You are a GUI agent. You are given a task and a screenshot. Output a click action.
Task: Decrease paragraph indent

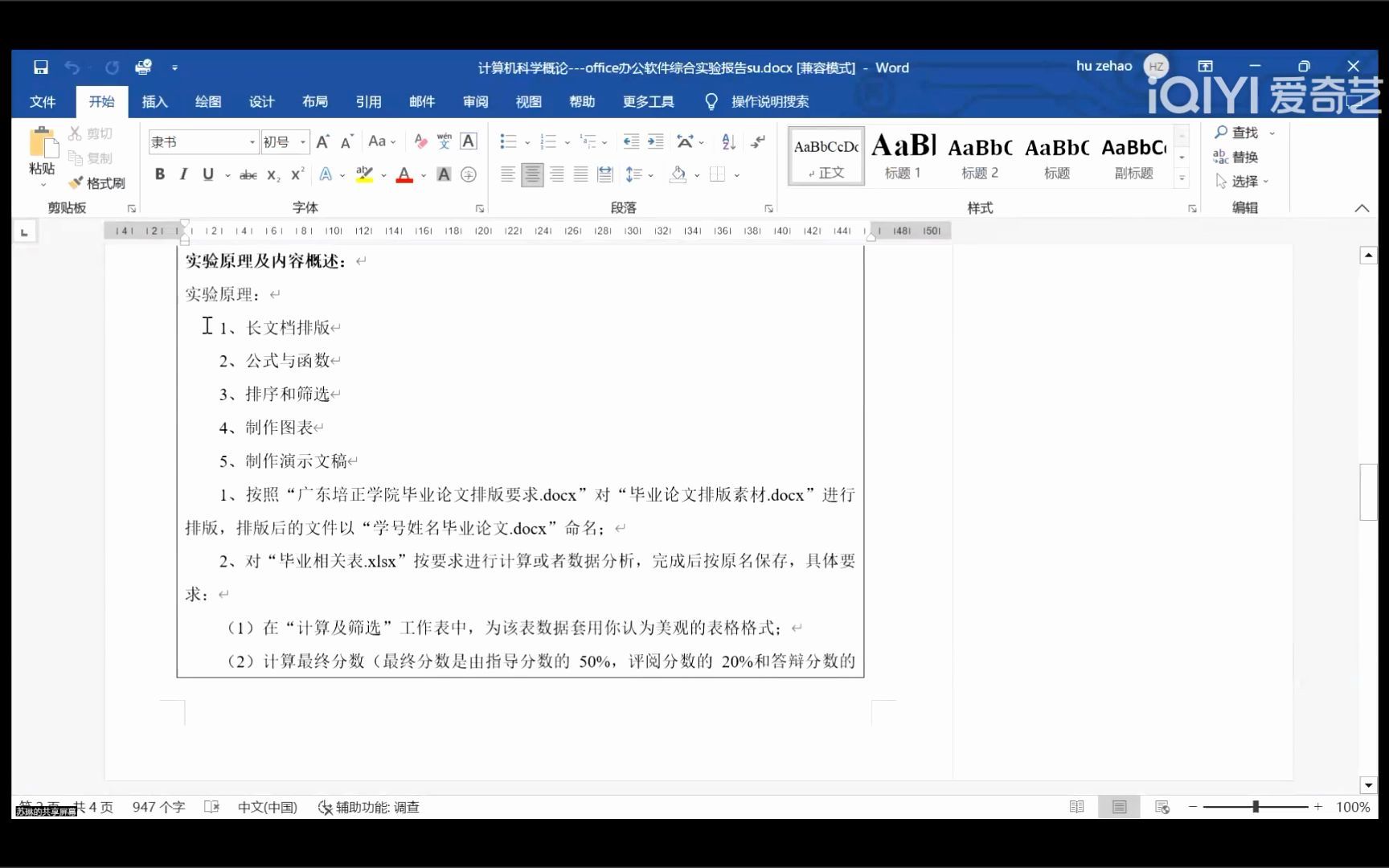[631, 141]
